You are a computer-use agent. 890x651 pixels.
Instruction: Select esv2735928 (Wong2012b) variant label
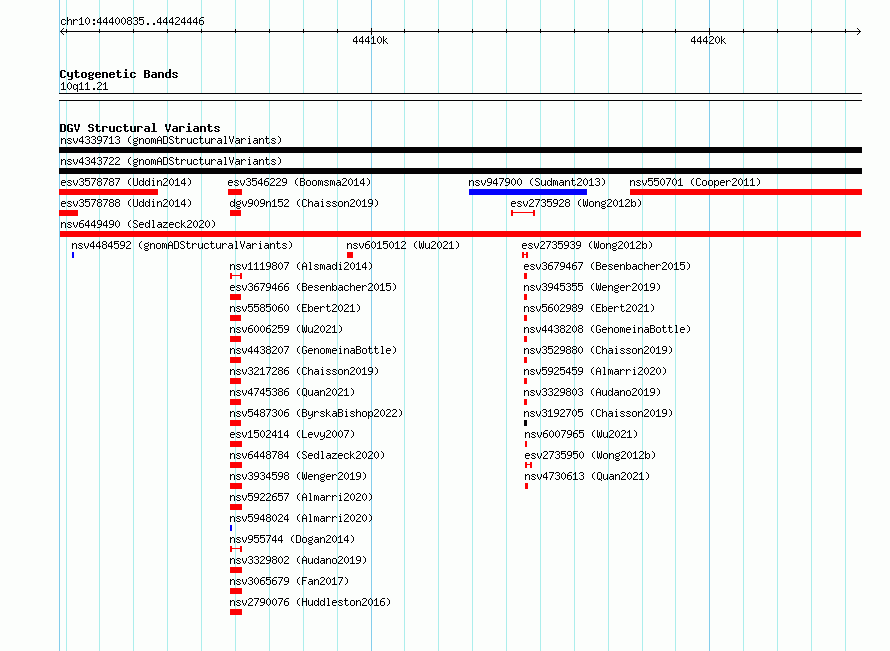pos(576,203)
